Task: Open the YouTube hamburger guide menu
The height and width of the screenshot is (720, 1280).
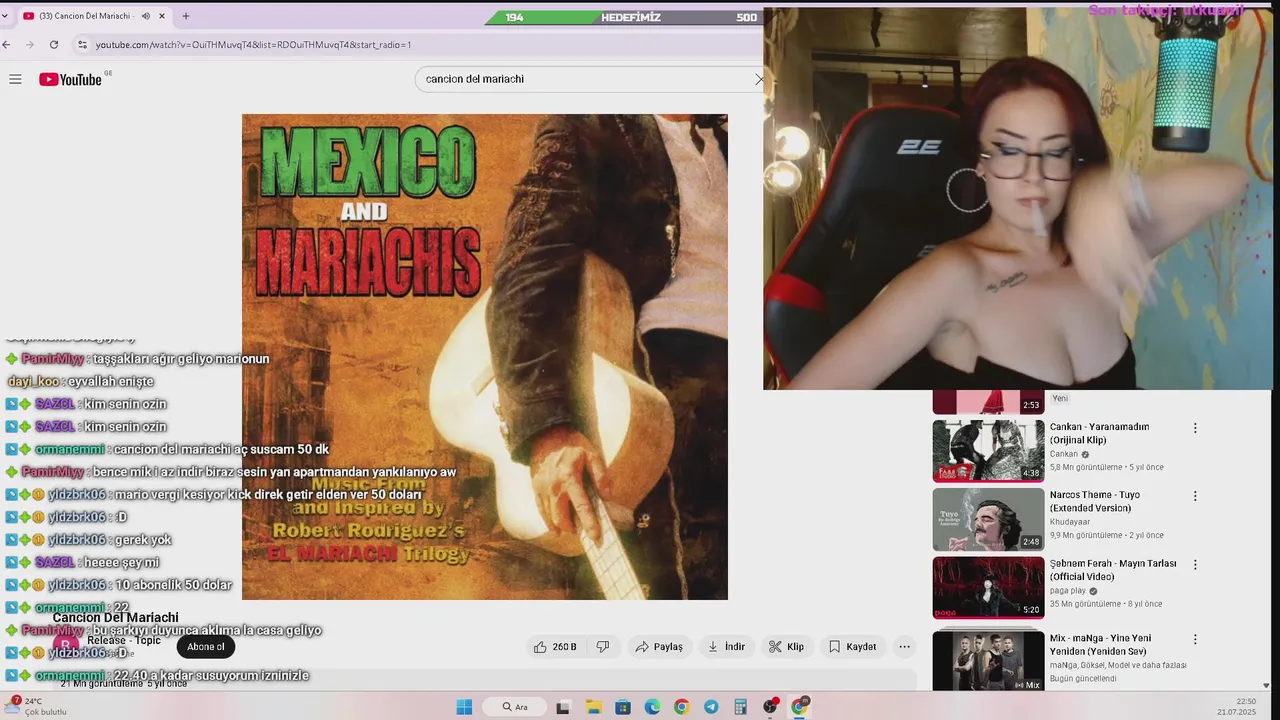Action: click(x=15, y=79)
